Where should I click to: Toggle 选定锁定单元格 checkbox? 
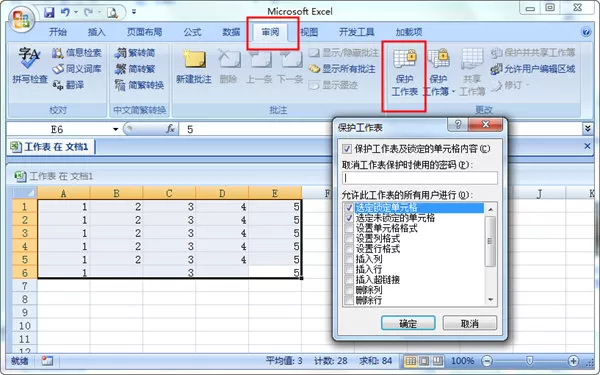pyautogui.click(x=349, y=208)
